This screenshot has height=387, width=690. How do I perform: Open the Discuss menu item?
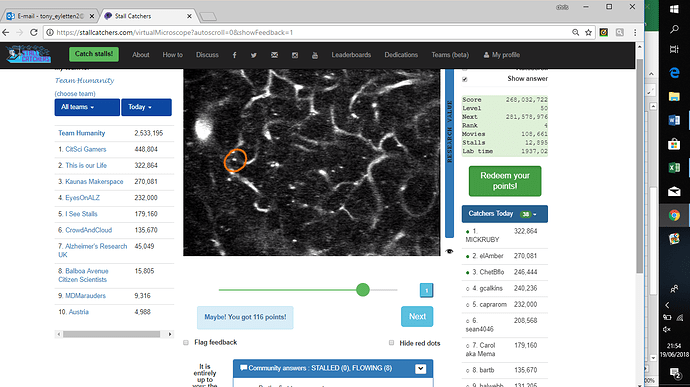click(207, 55)
